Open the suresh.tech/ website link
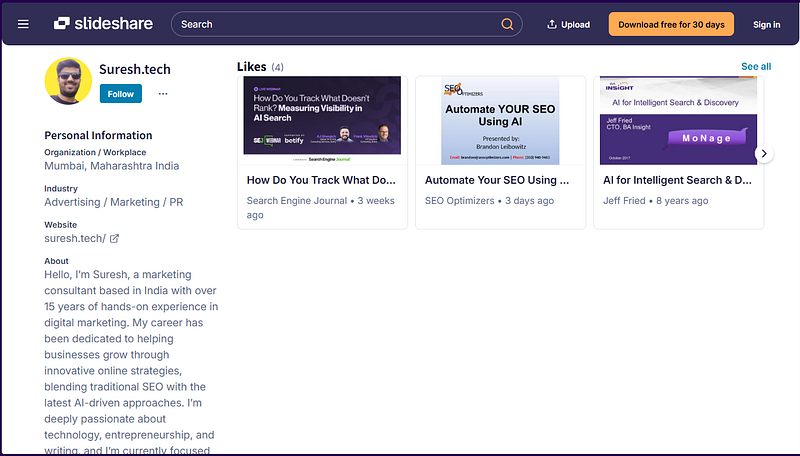 [75, 238]
